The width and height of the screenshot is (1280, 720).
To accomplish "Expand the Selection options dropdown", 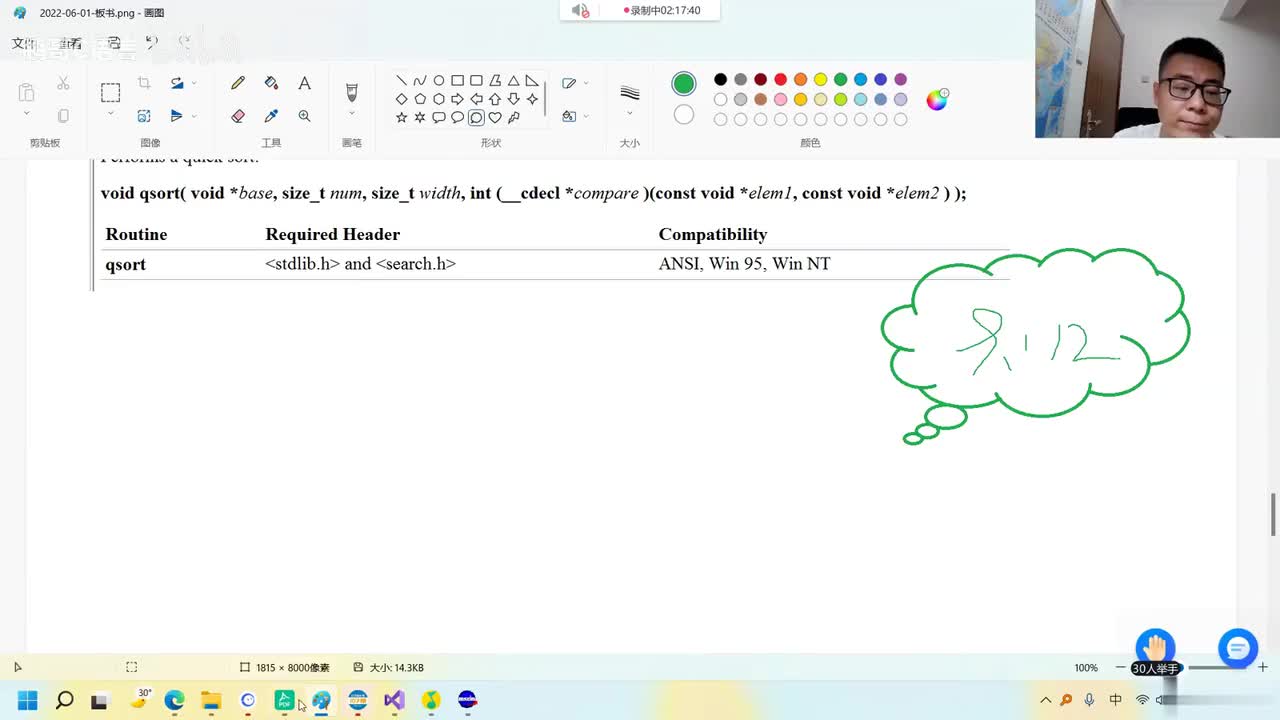I will click(x=110, y=114).
